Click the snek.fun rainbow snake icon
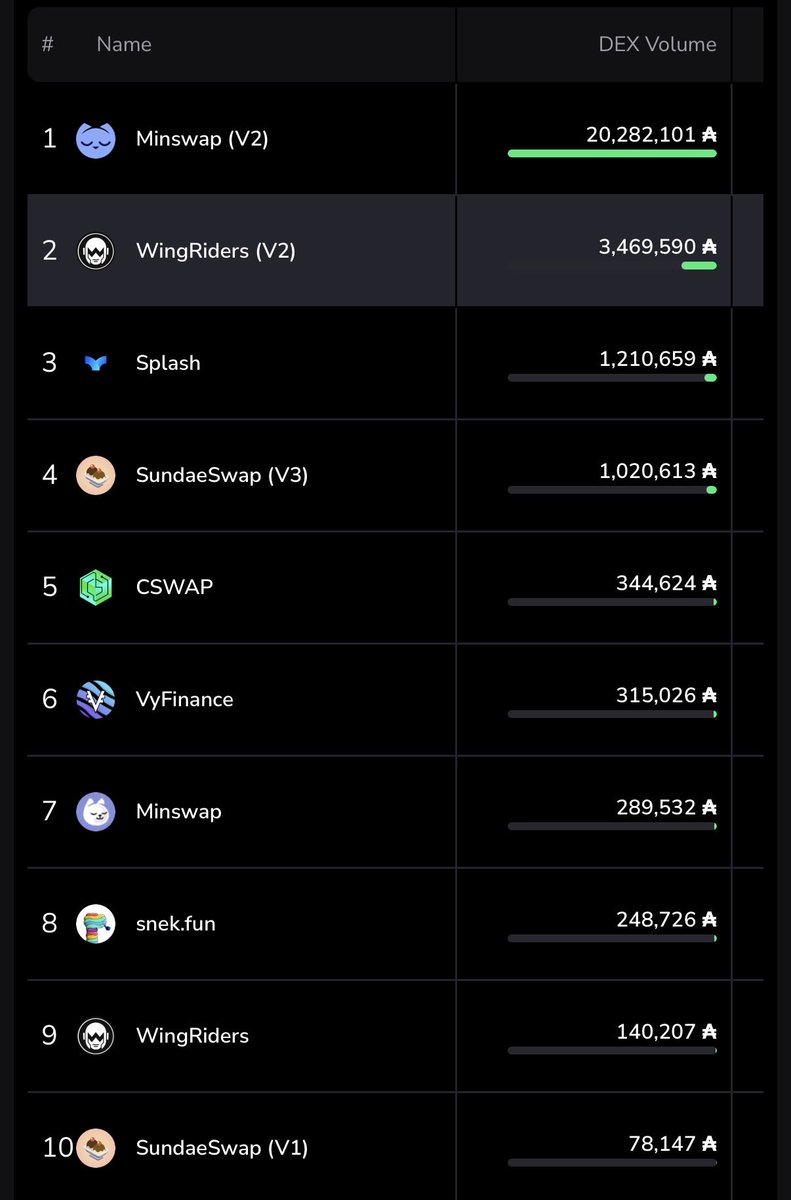 tap(96, 923)
